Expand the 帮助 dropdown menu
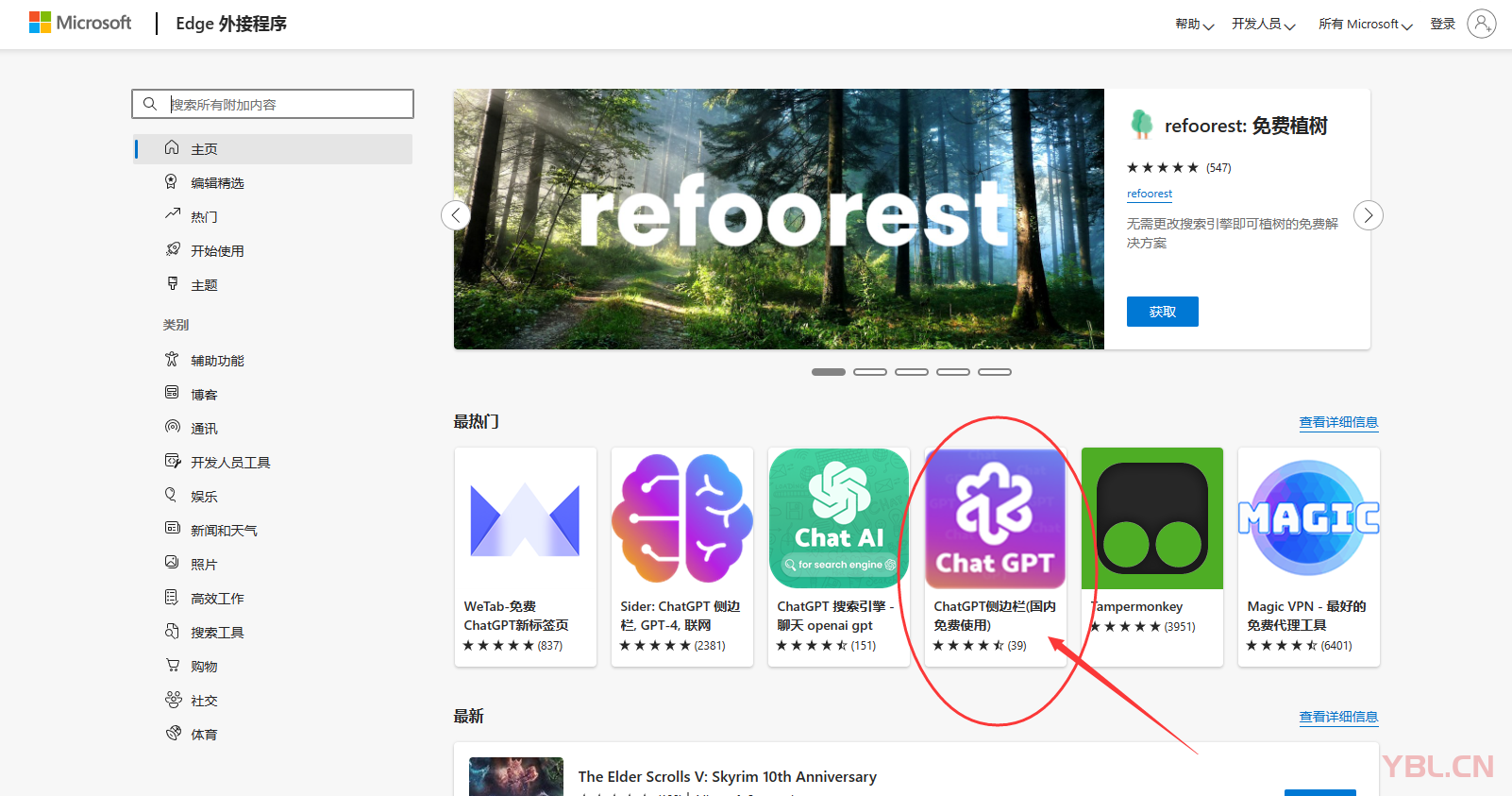1512x796 pixels. tap(1194, 25)
